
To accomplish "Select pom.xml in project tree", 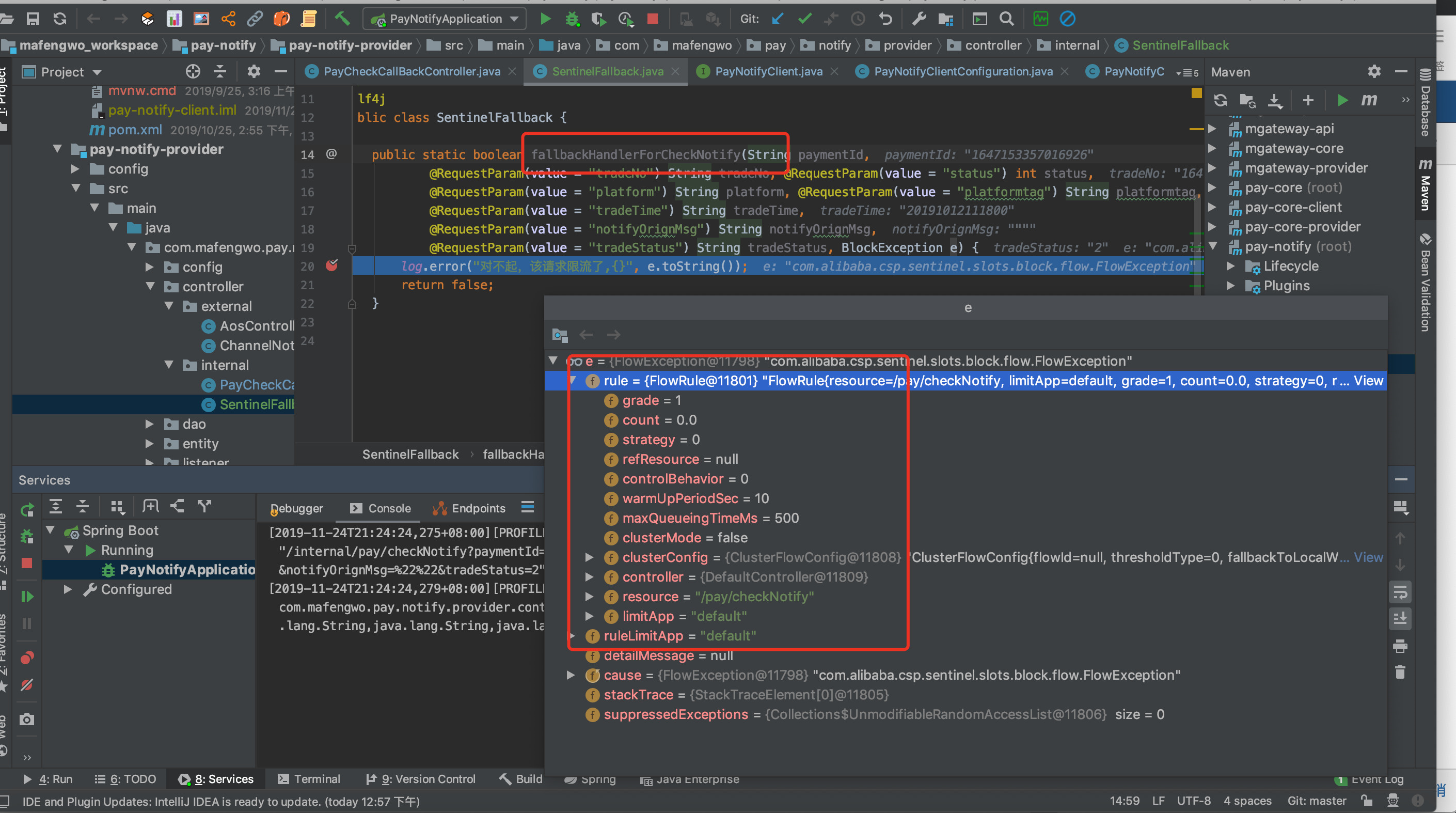I will click(135, 130).
